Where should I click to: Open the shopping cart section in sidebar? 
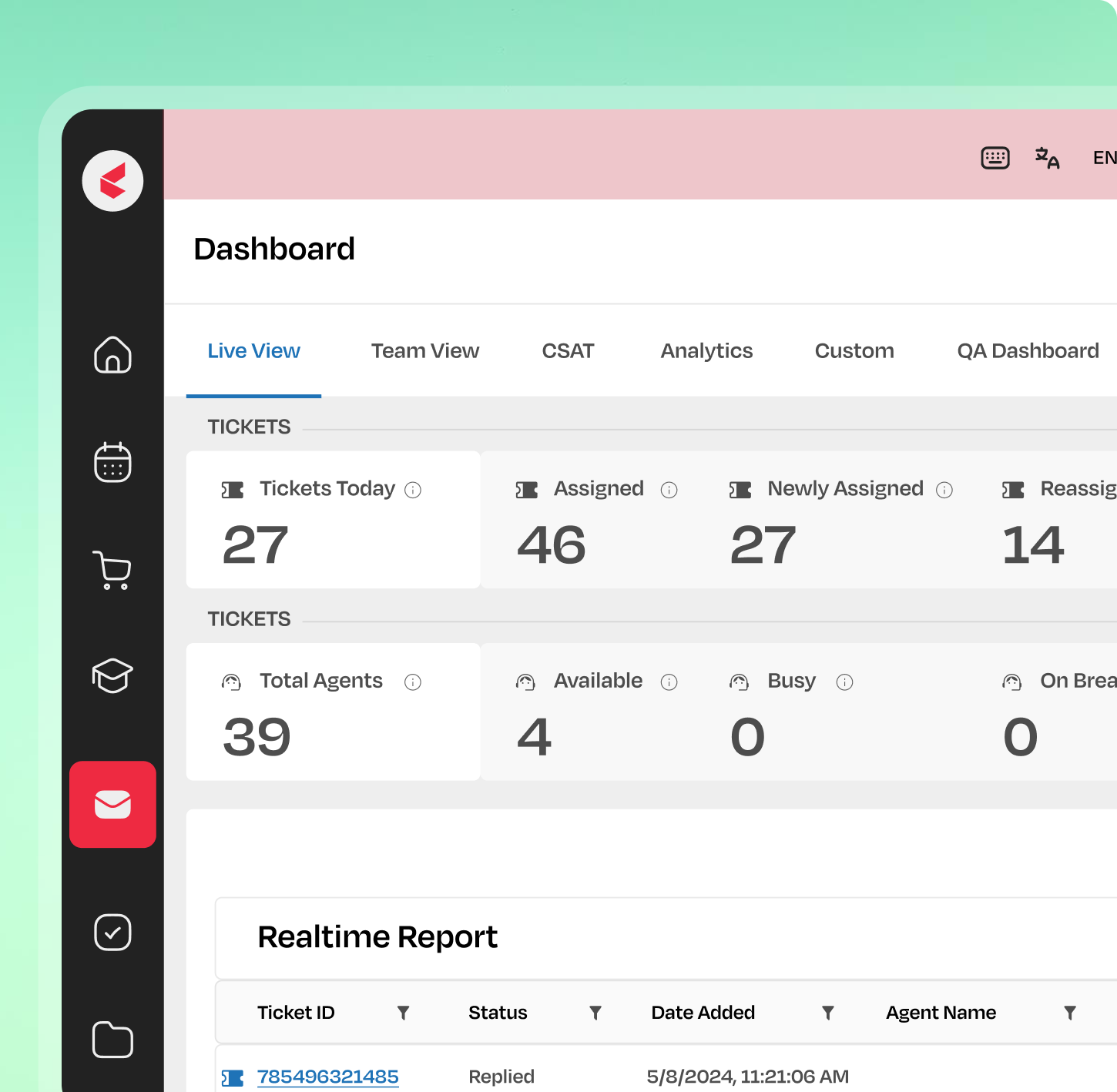click(112, 570)
